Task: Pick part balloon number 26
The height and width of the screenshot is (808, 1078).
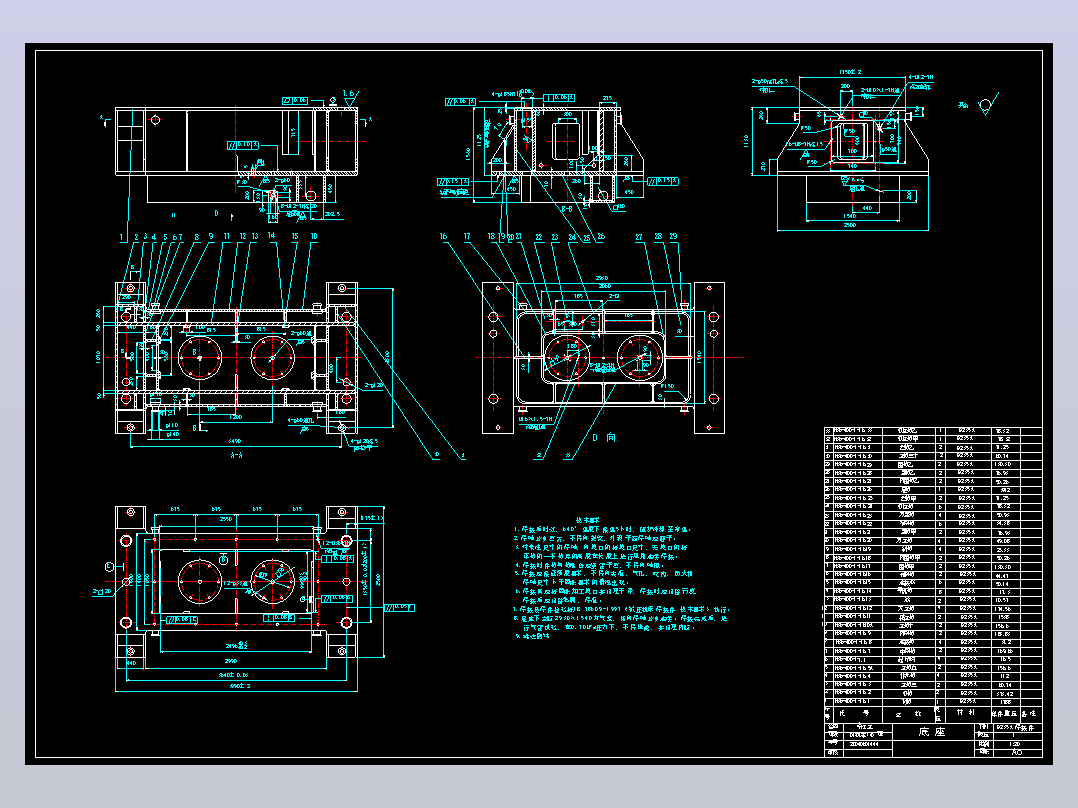Action: coord(601,237)
